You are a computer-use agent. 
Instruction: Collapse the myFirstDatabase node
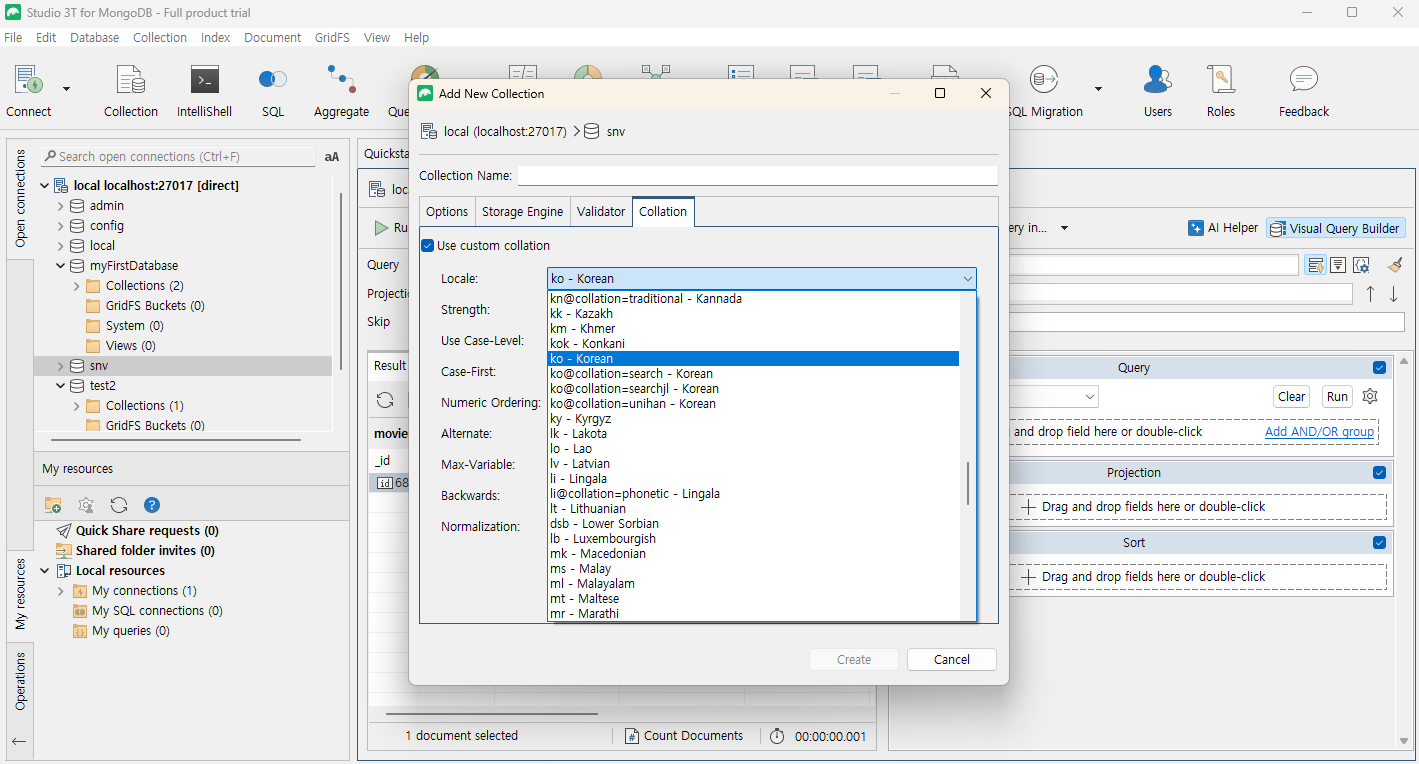click(x=61, y=266)
